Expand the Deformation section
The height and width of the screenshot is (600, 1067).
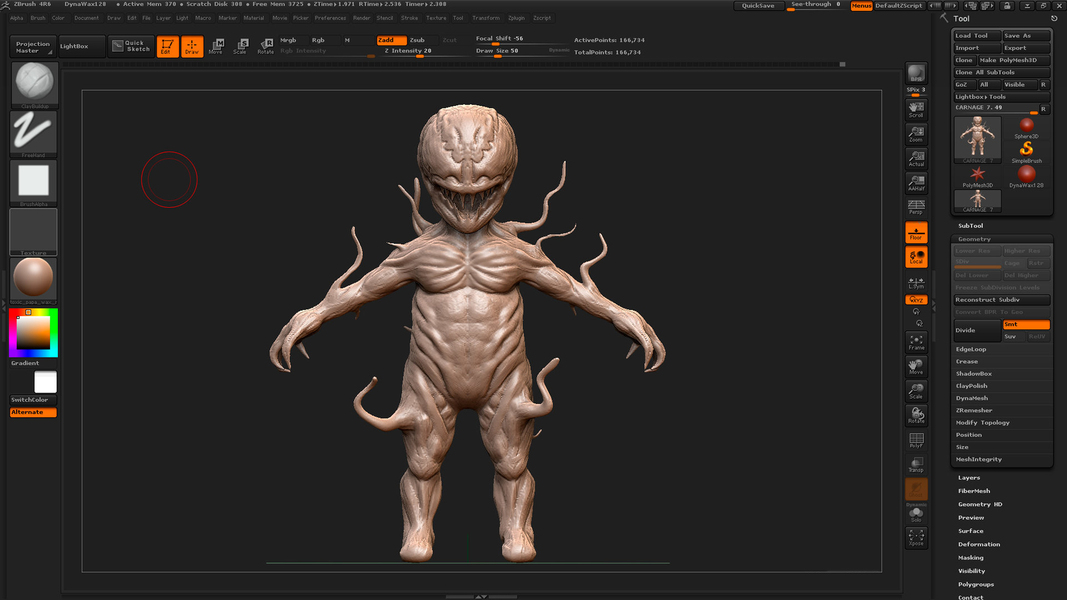tap(979, 544)
